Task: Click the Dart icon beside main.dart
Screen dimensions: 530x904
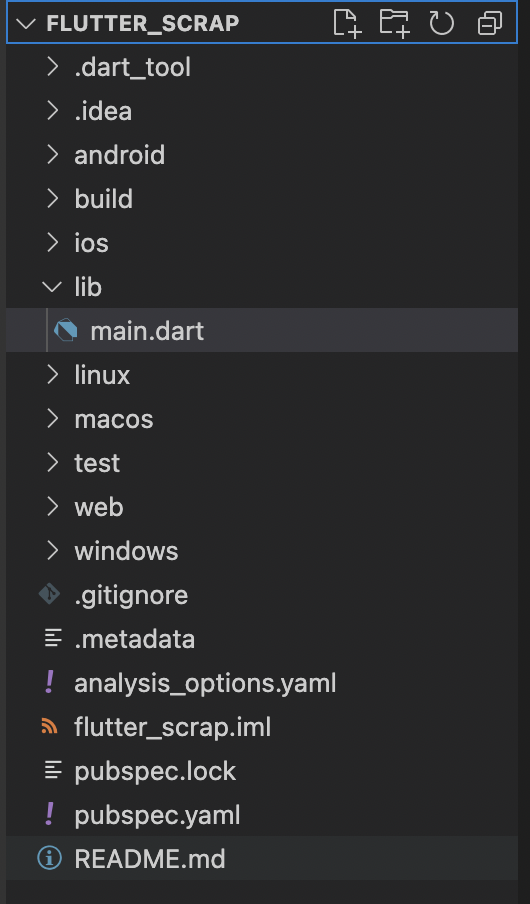Action: (65, 330)
